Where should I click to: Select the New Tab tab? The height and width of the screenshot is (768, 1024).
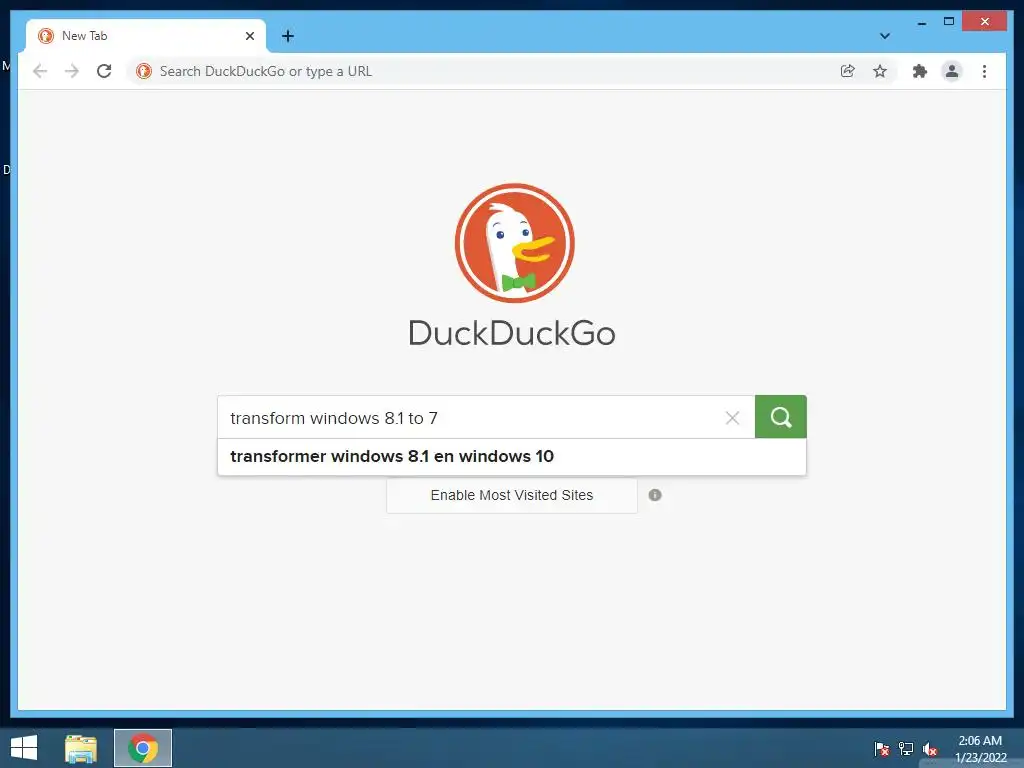click(146, 36)
